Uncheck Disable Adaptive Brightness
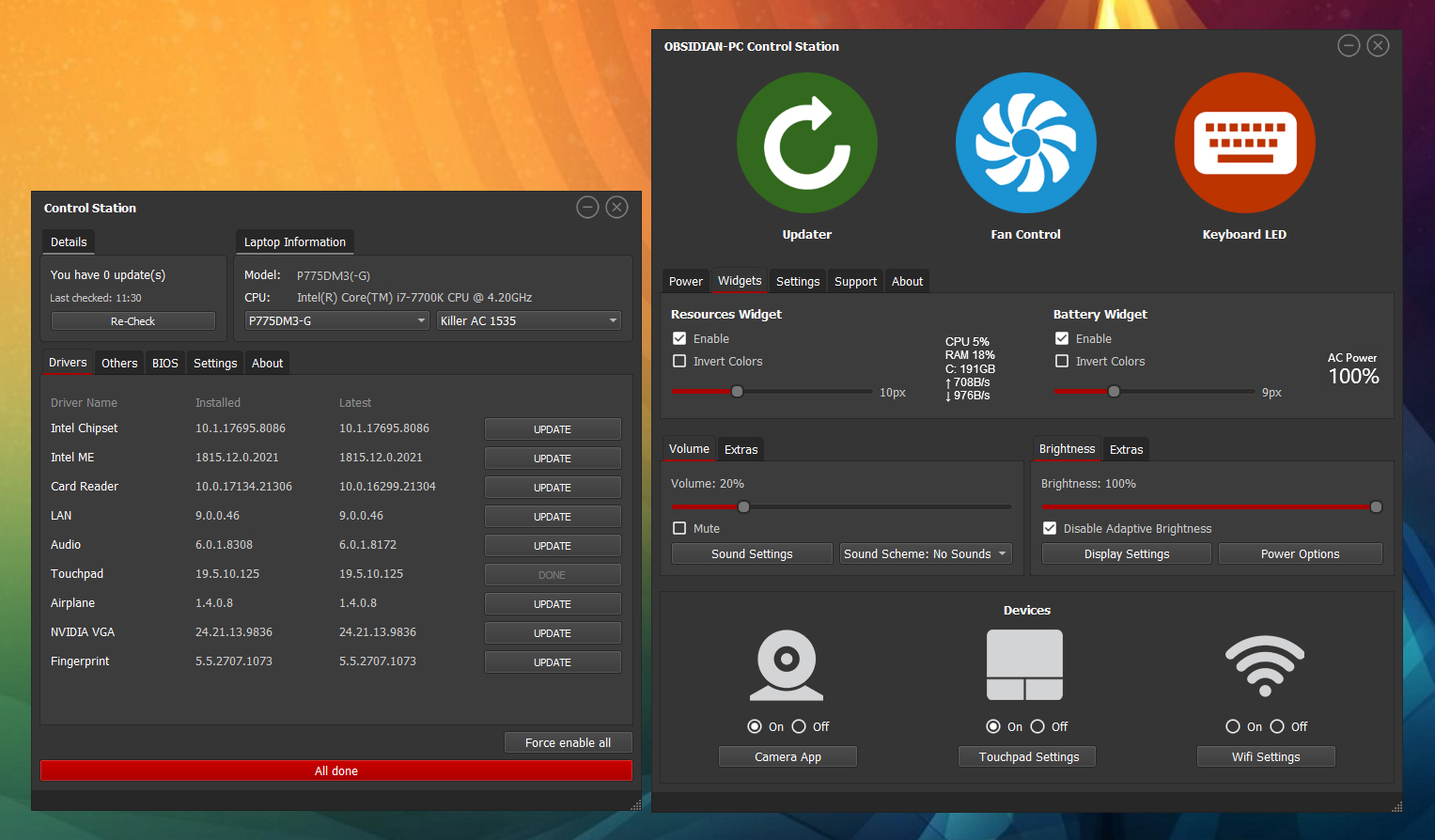1435x840 pixels. point(1050,528)
